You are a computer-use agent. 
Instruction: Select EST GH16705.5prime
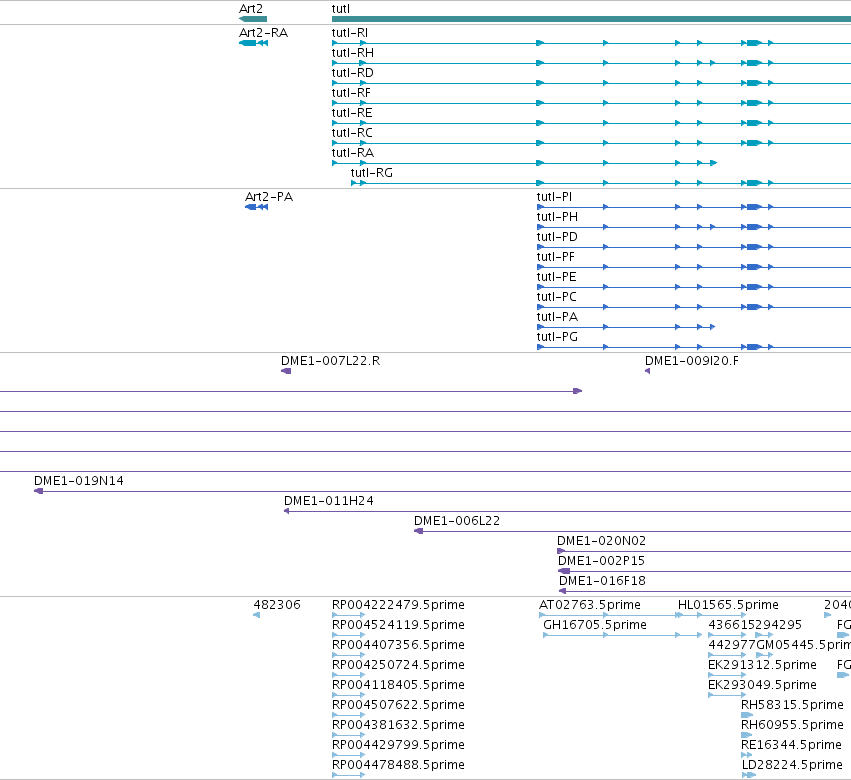coord(595,625)
